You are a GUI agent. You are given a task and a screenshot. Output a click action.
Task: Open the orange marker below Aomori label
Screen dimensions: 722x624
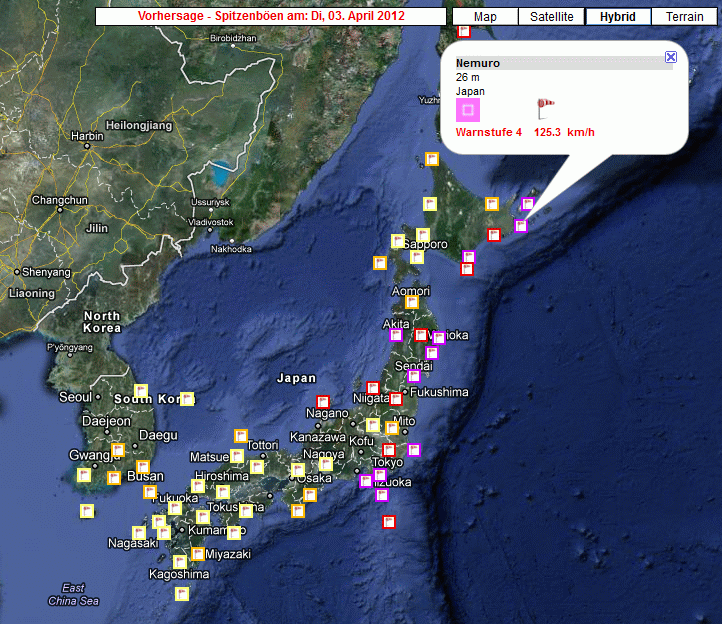point(412,302)
